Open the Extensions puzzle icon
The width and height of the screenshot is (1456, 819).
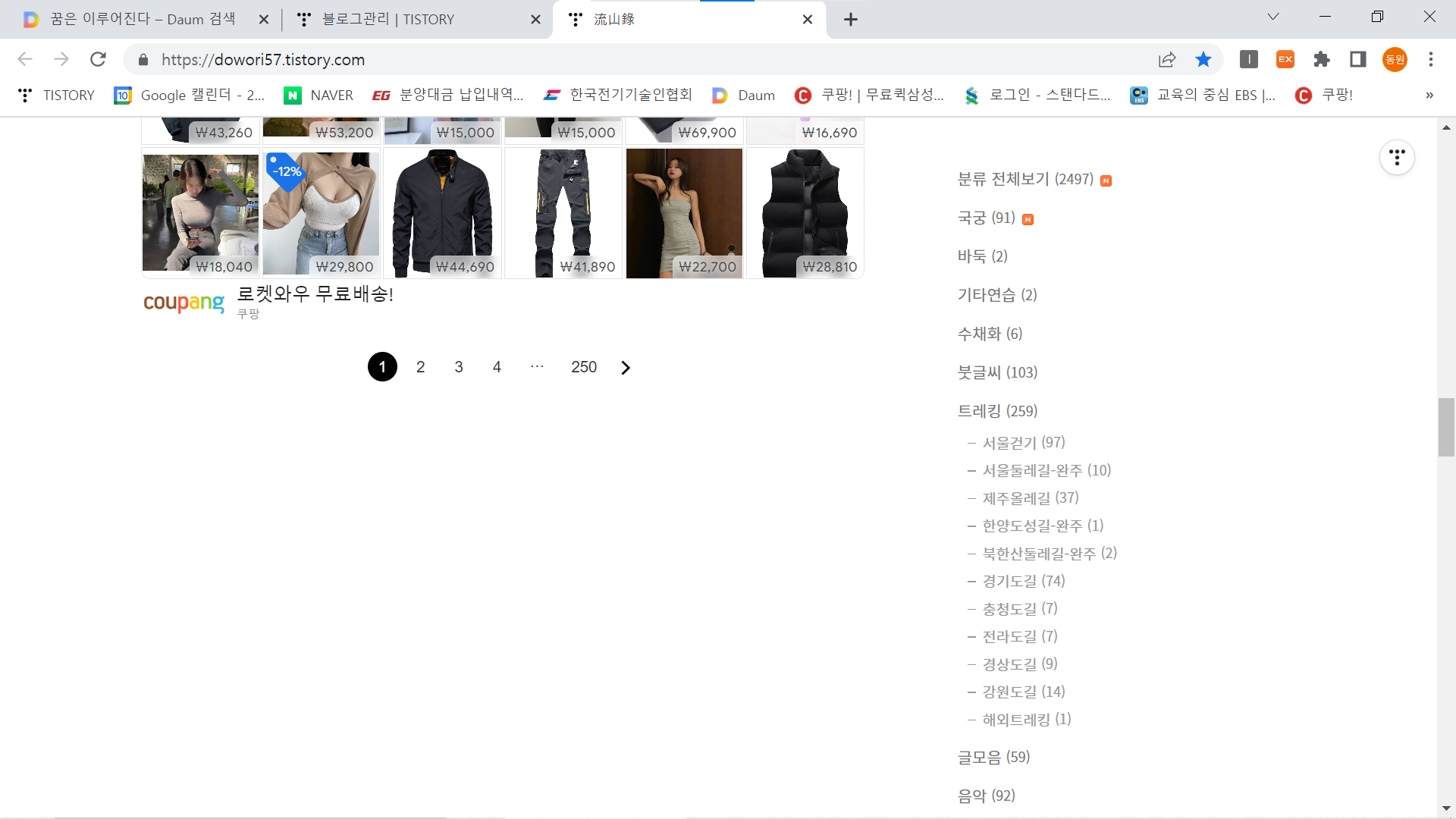click(1322, 59)
